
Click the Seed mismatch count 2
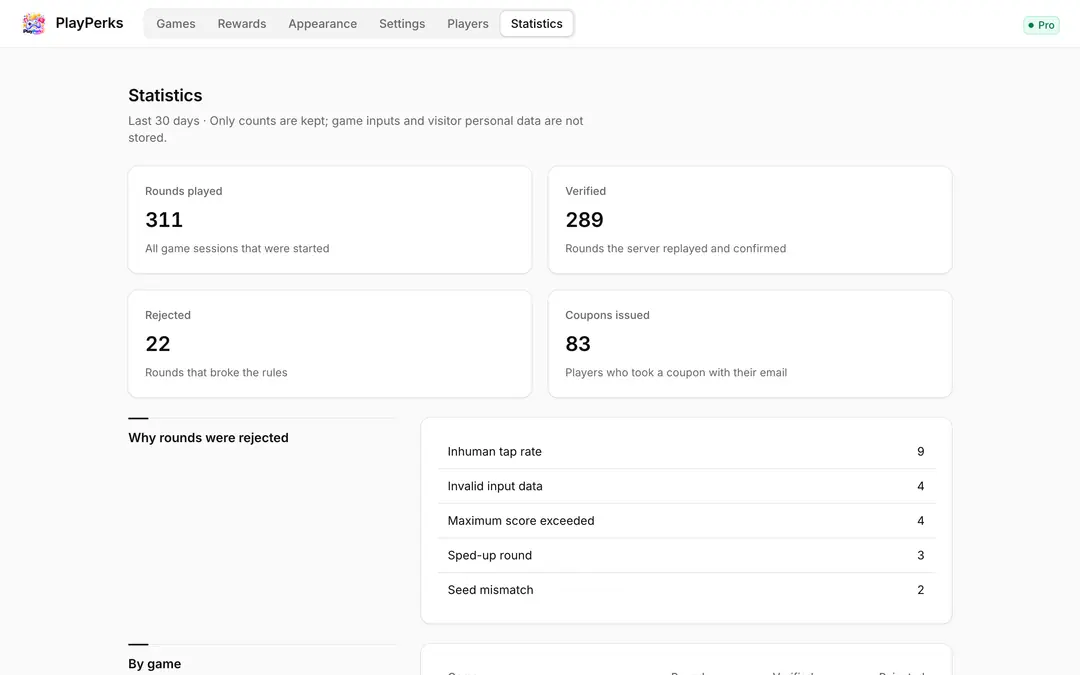920,590
